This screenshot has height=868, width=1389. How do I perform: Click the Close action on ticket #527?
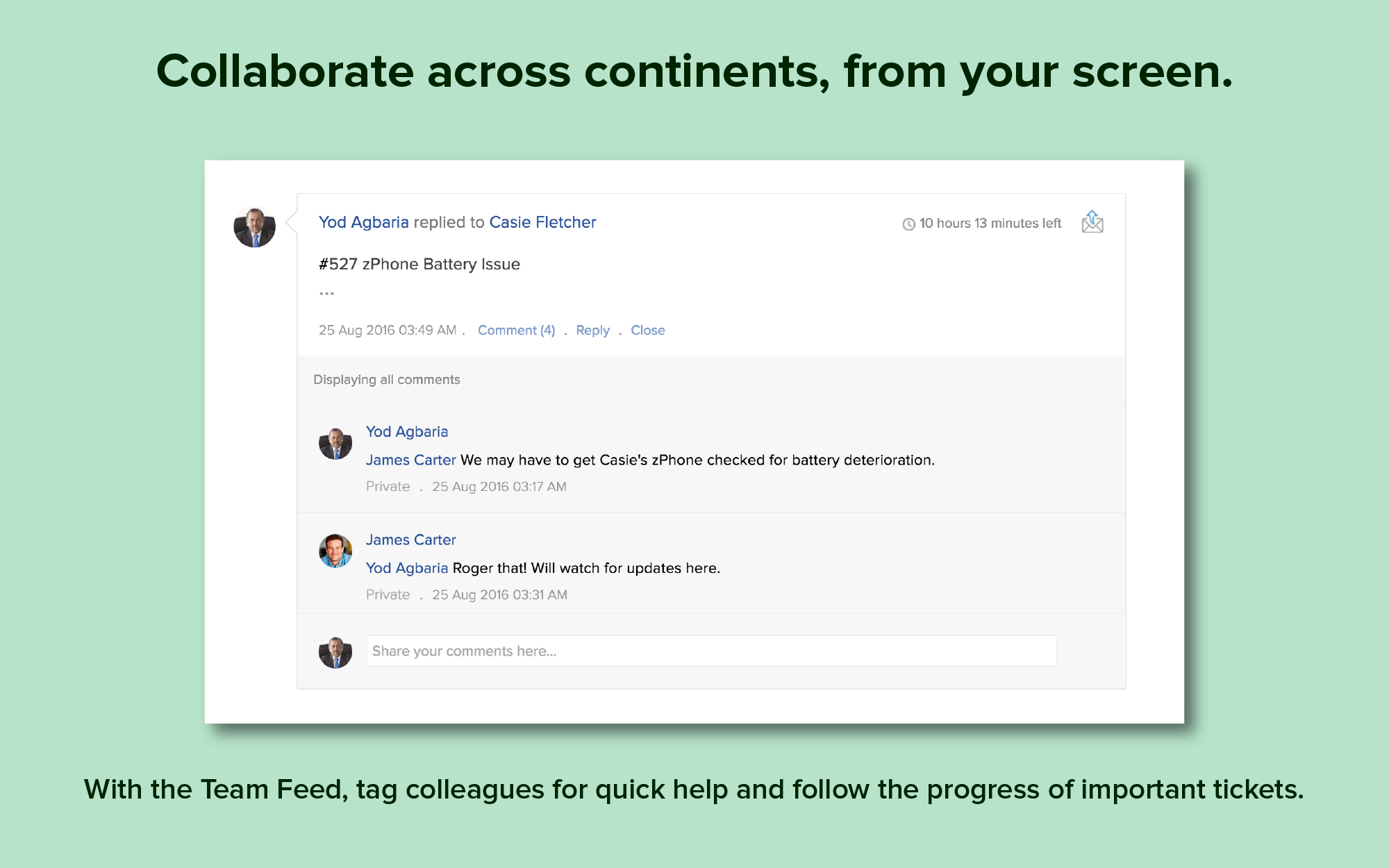648,330
